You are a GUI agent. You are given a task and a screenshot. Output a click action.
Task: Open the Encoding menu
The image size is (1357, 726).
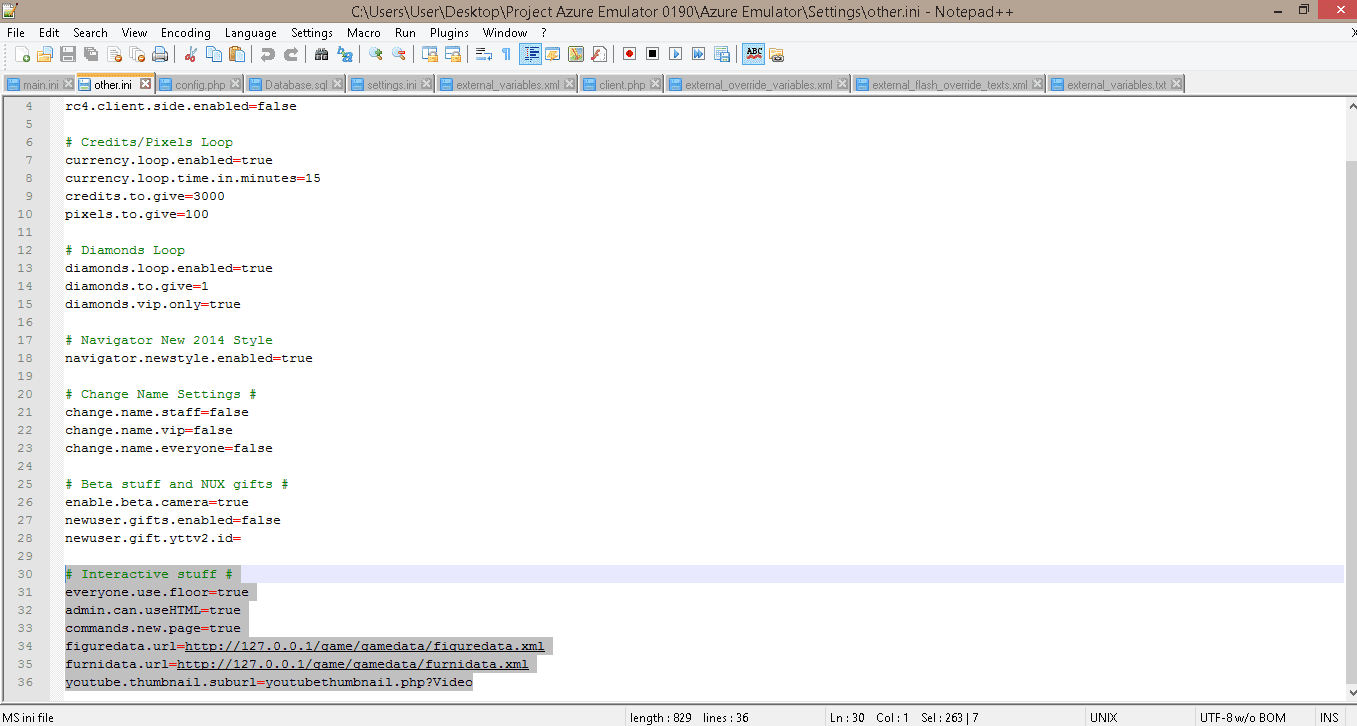click(x=186, y=33)
